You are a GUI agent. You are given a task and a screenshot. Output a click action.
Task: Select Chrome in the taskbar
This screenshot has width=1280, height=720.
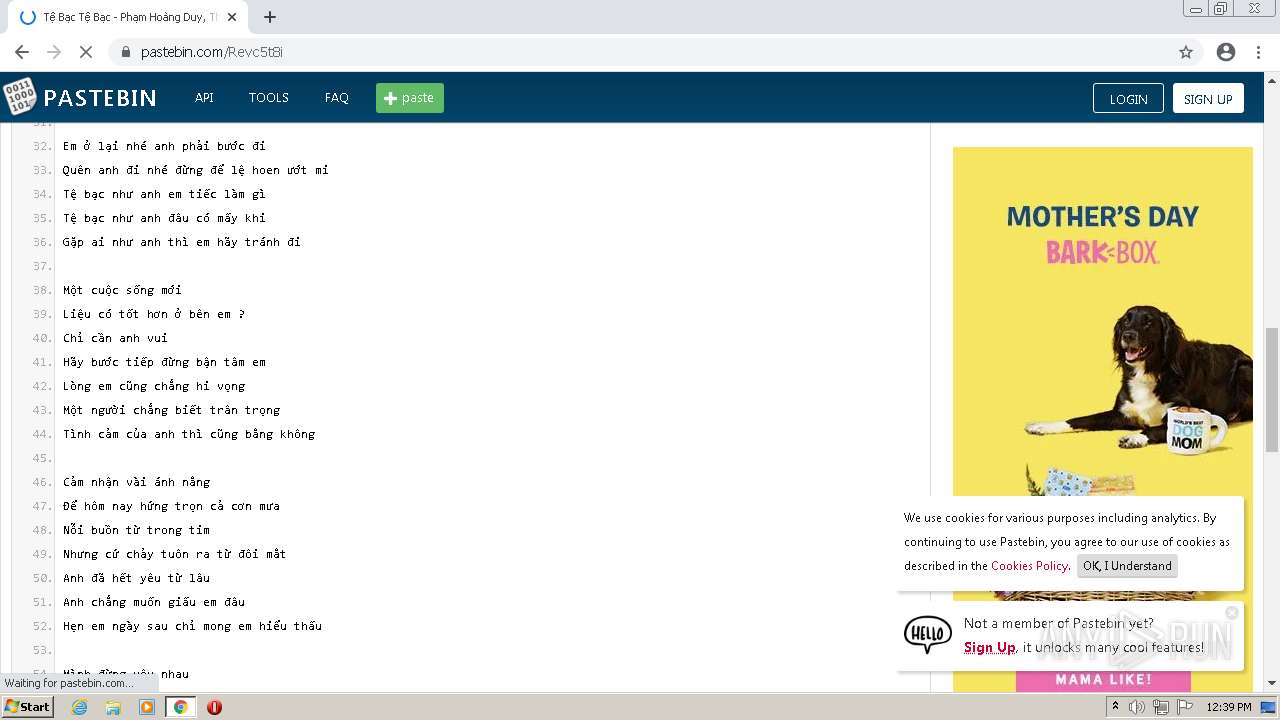[x=180, y=707]
